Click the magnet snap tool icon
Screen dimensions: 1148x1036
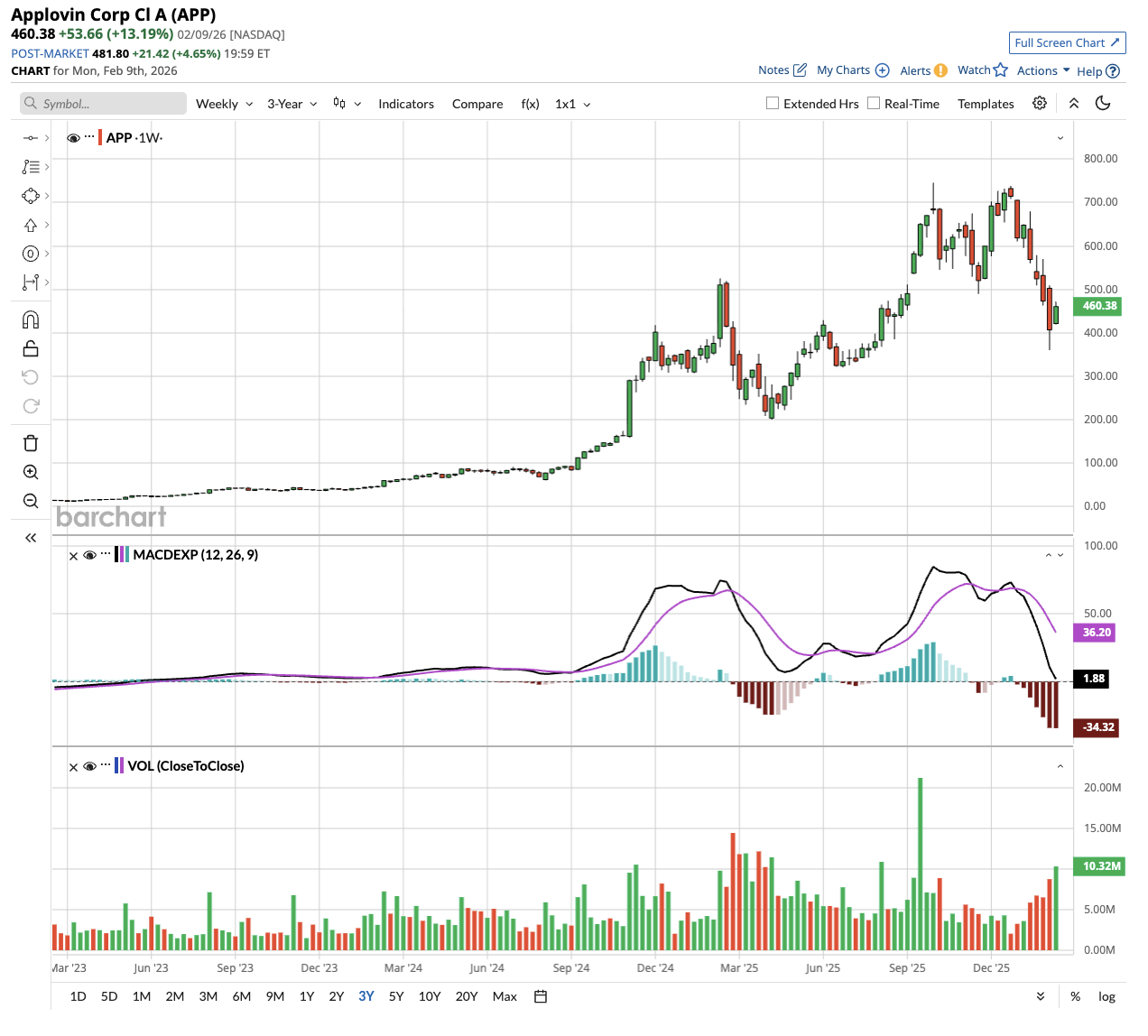31,320
